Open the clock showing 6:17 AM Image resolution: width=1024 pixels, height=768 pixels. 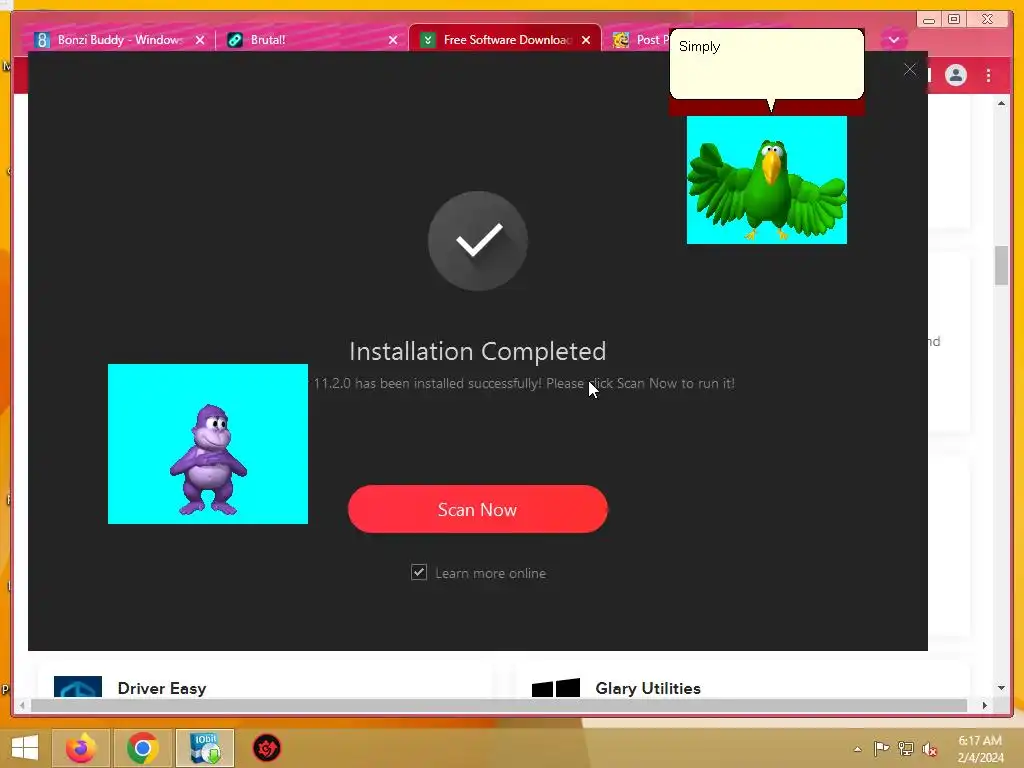(x=980, y=749)
